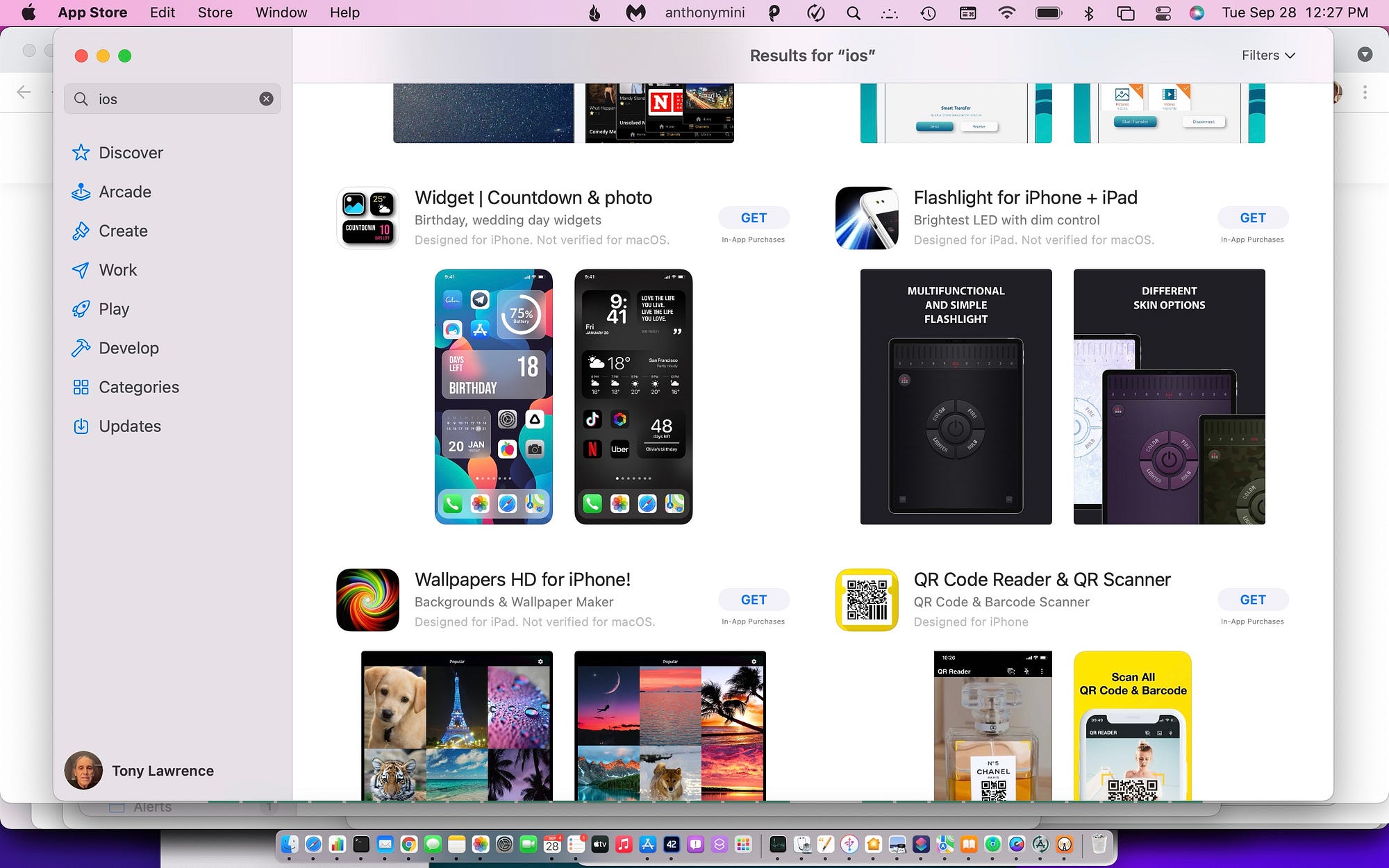The height and width of the screenshot is (868, 1389).
Task: Click the ios search input field
Action: (x=174, y=99)
